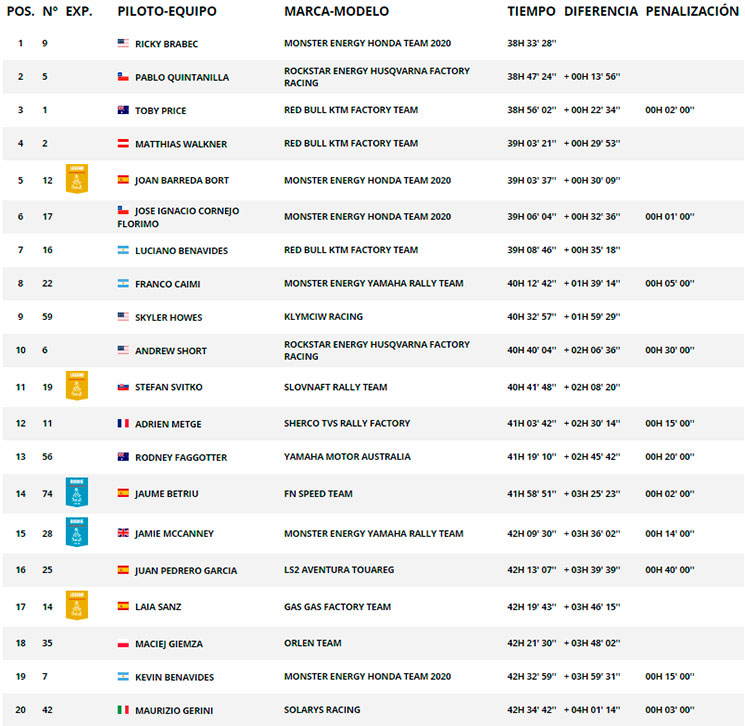
Task: Click the French flag beside Adrien Metge
Action: (123, 423)
